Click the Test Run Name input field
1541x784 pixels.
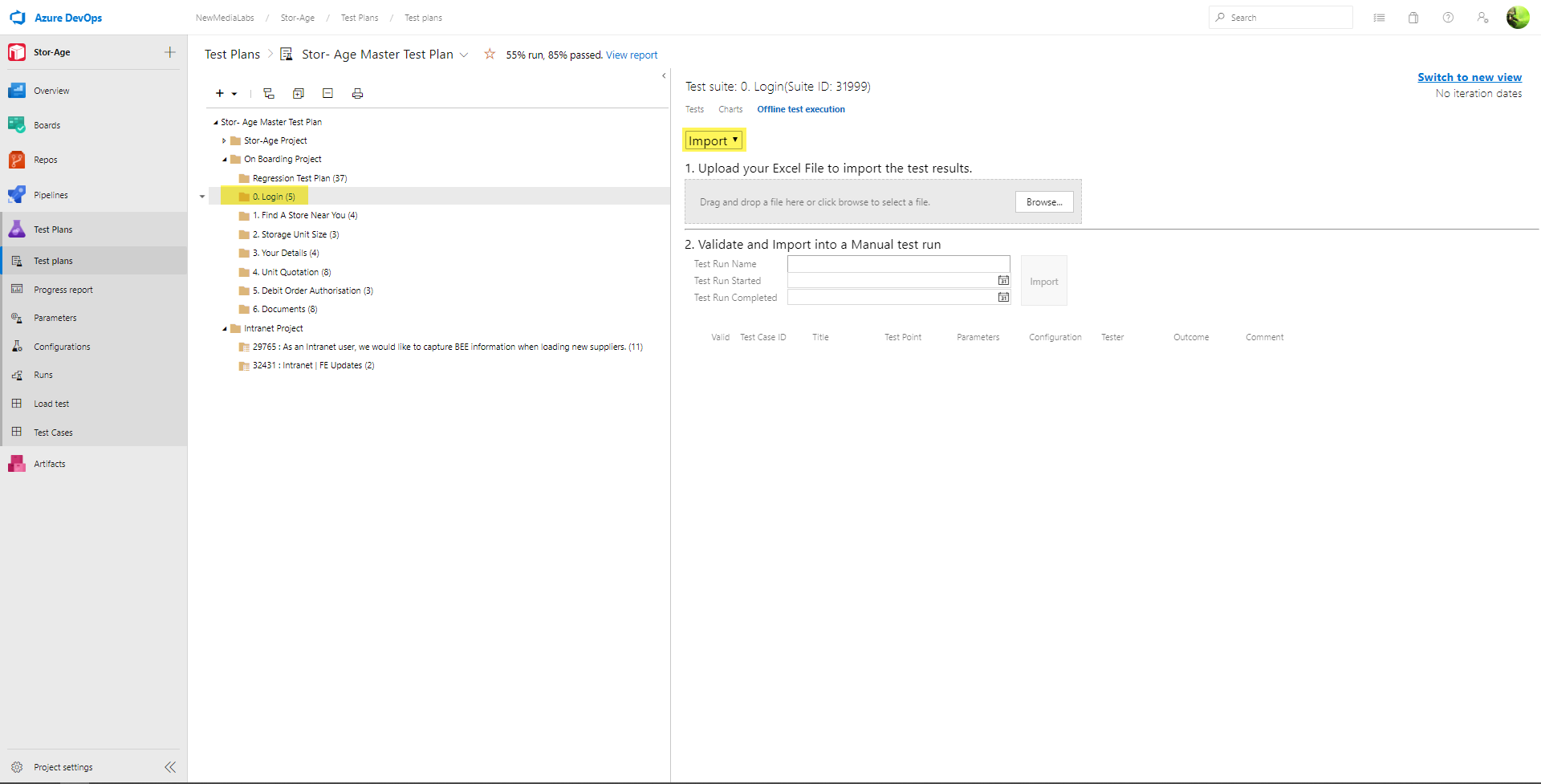tap(899, 263)
